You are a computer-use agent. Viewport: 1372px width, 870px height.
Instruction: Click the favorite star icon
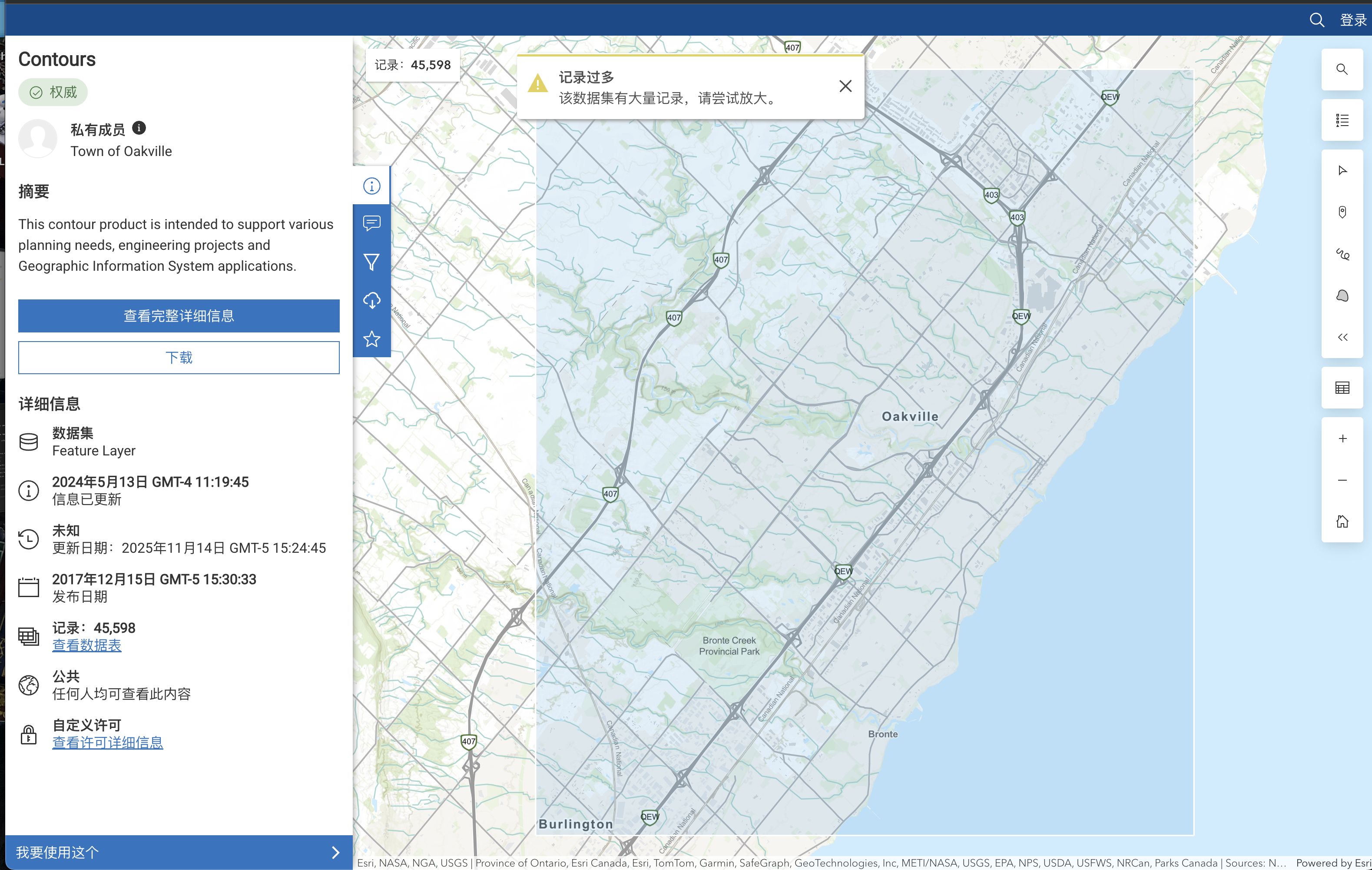tap(371, 339)
